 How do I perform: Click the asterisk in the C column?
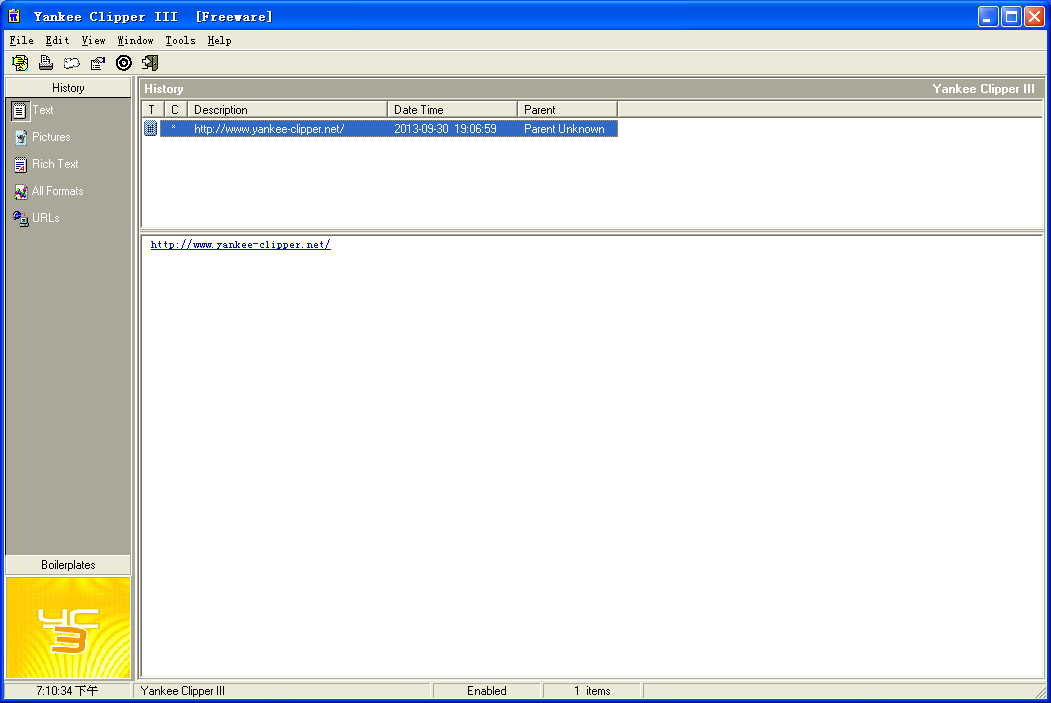coord(174,128)
